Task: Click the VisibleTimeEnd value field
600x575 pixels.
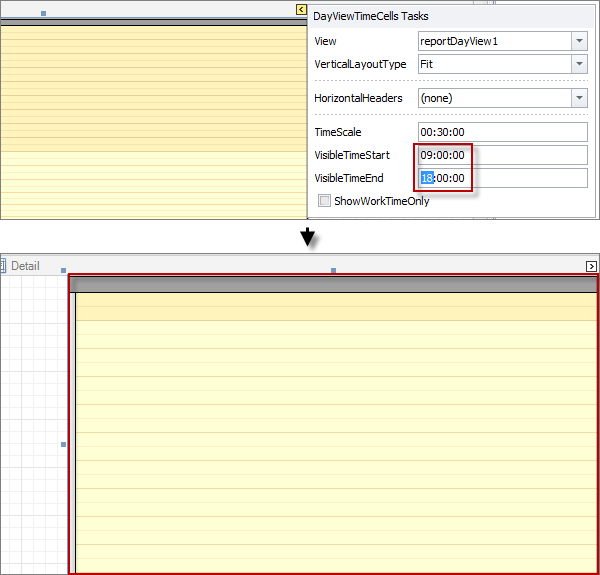Action: pyautogui.click(x=502, y=178)
